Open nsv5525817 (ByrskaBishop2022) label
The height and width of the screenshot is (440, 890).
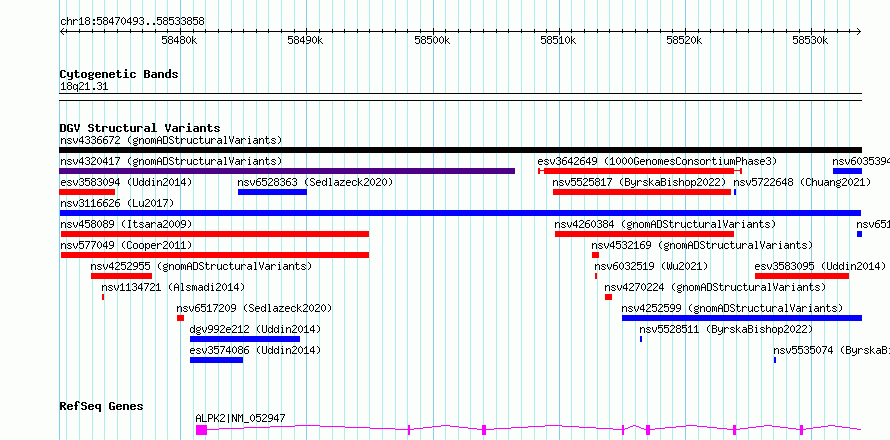tap(639, 182)
